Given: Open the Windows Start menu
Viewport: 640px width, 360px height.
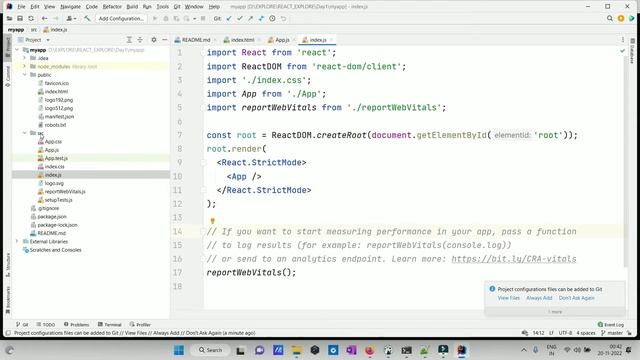Looking at the screenshot, I should click(x=179, y=350).
